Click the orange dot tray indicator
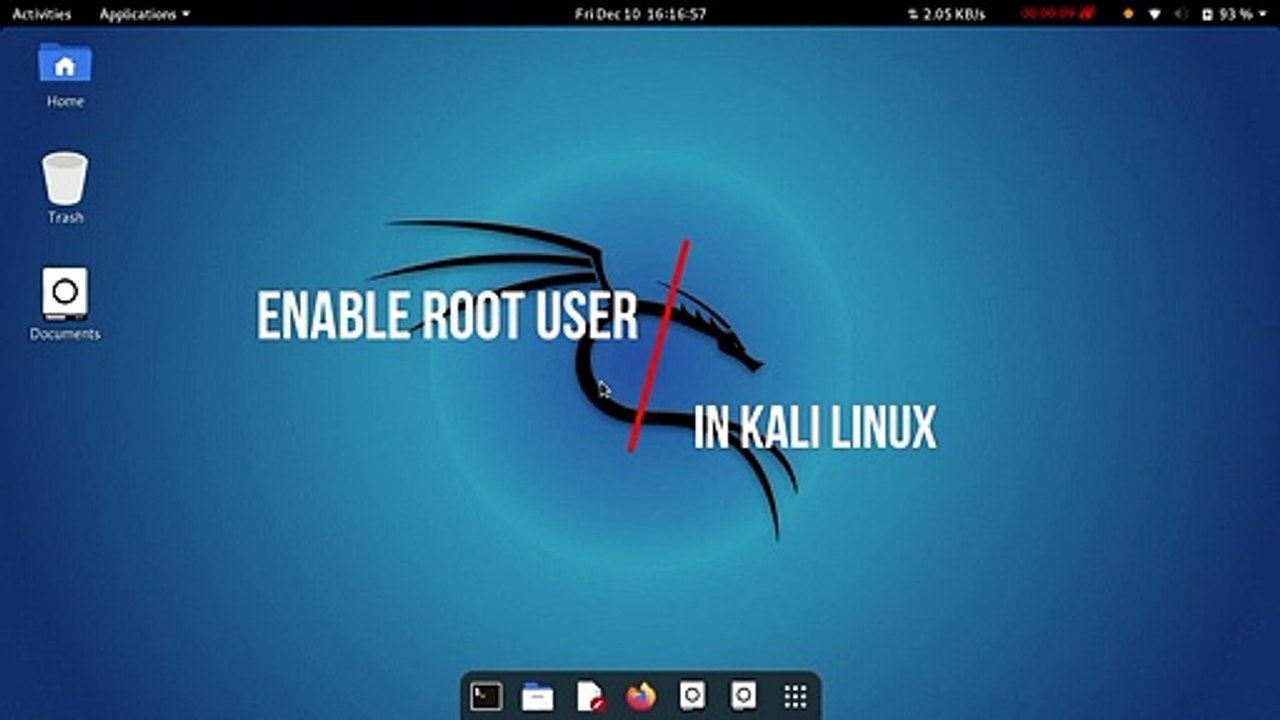 pyautogui.click(x=1129, y=14)
